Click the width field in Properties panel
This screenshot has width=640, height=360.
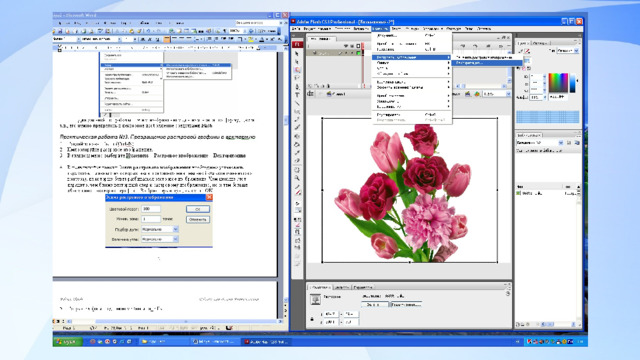[330, 314]
